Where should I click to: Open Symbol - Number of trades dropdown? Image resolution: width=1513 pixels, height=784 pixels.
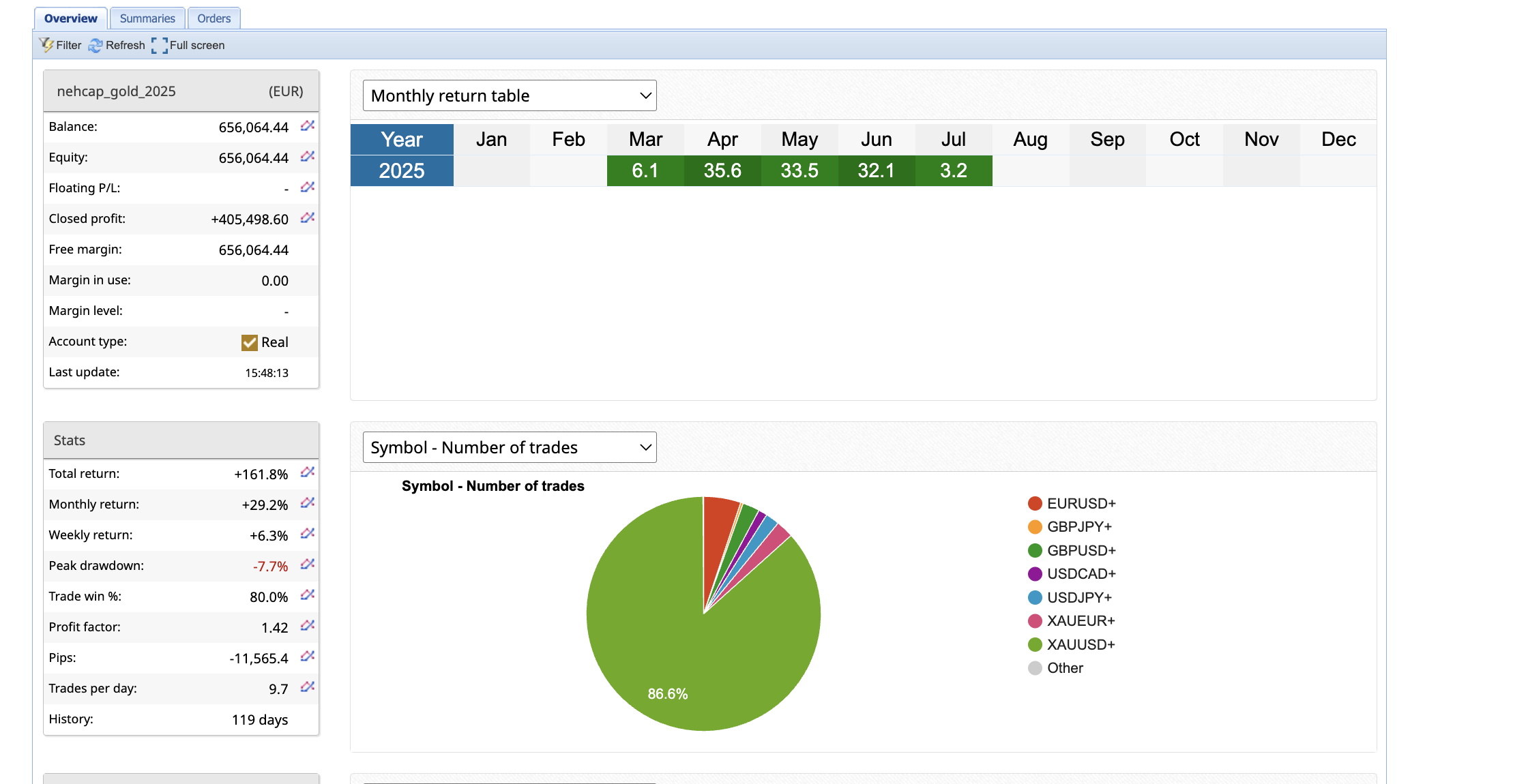point(510,447)
